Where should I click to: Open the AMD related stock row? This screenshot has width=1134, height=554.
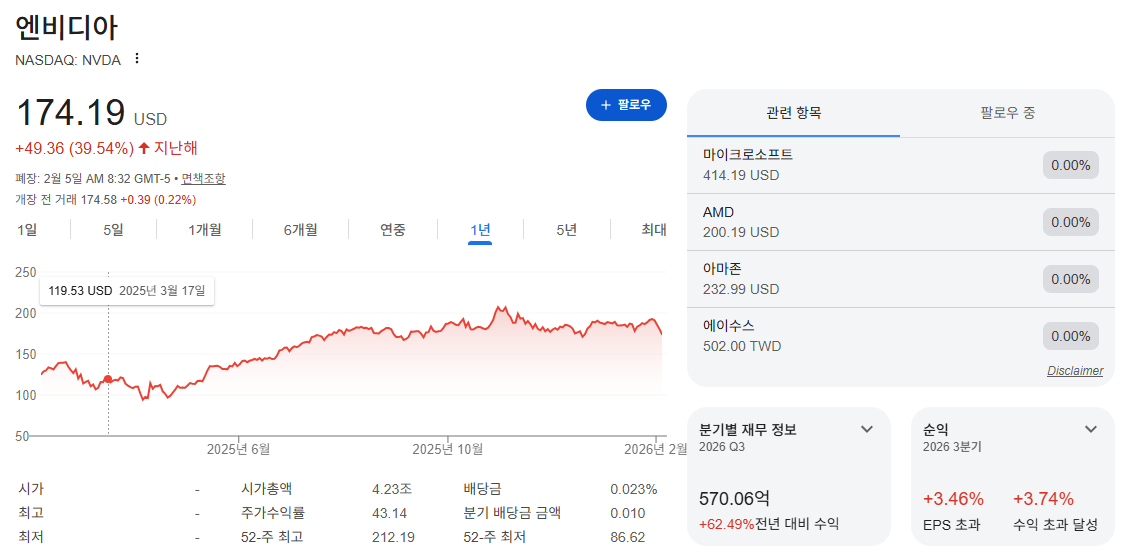900,222
